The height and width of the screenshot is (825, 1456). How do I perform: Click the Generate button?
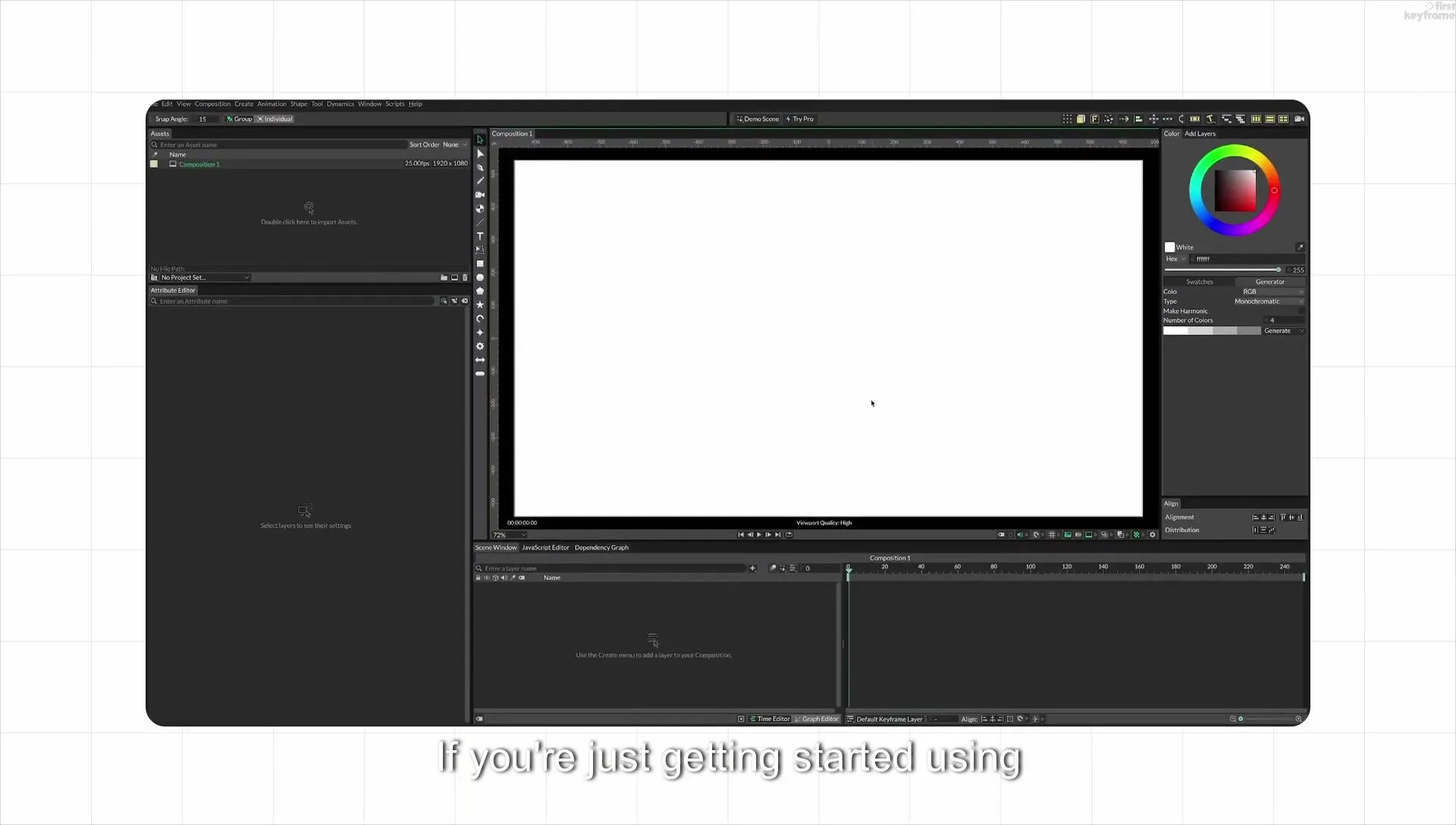tap(1283, 331)
